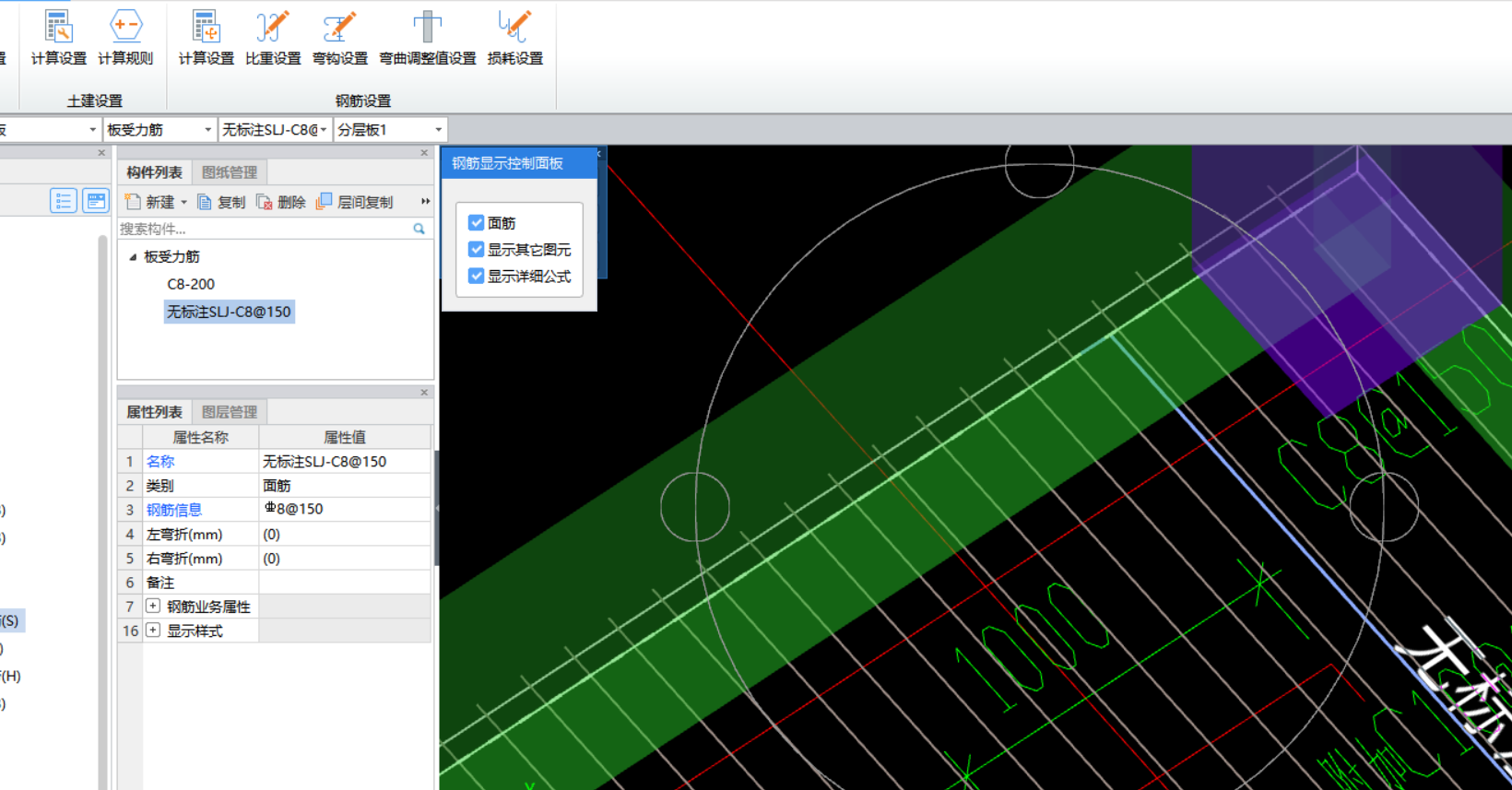Click the left panel vertical scrollbar

point(102,512)
